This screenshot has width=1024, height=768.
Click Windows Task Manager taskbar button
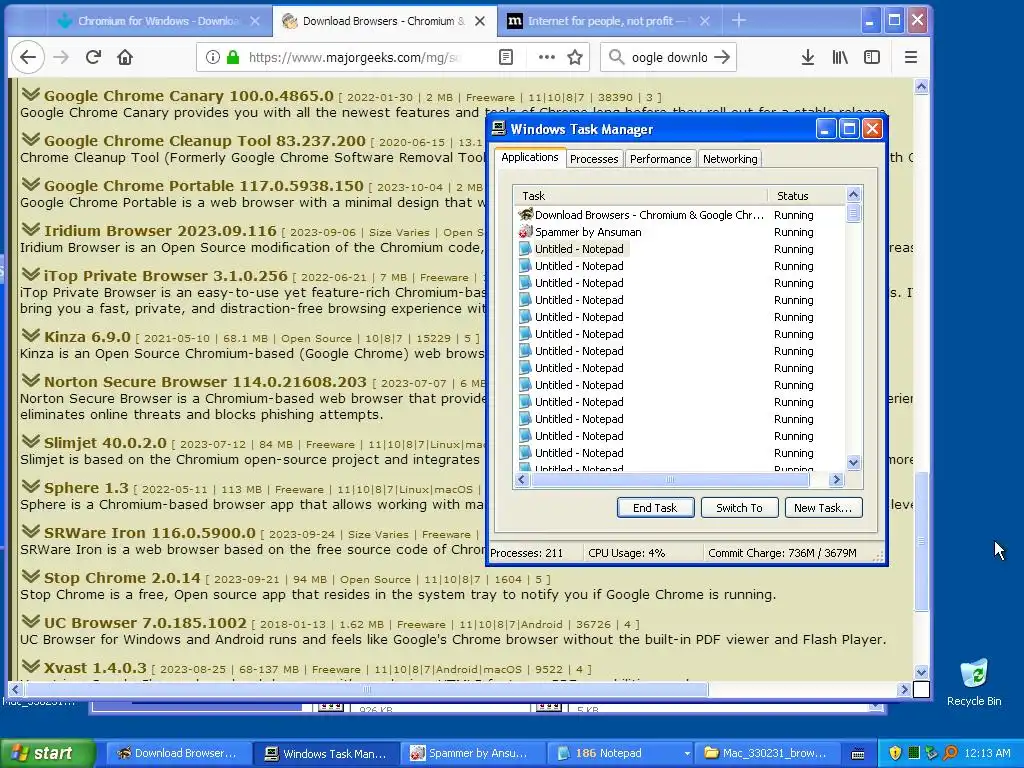[x=326, y=753]
